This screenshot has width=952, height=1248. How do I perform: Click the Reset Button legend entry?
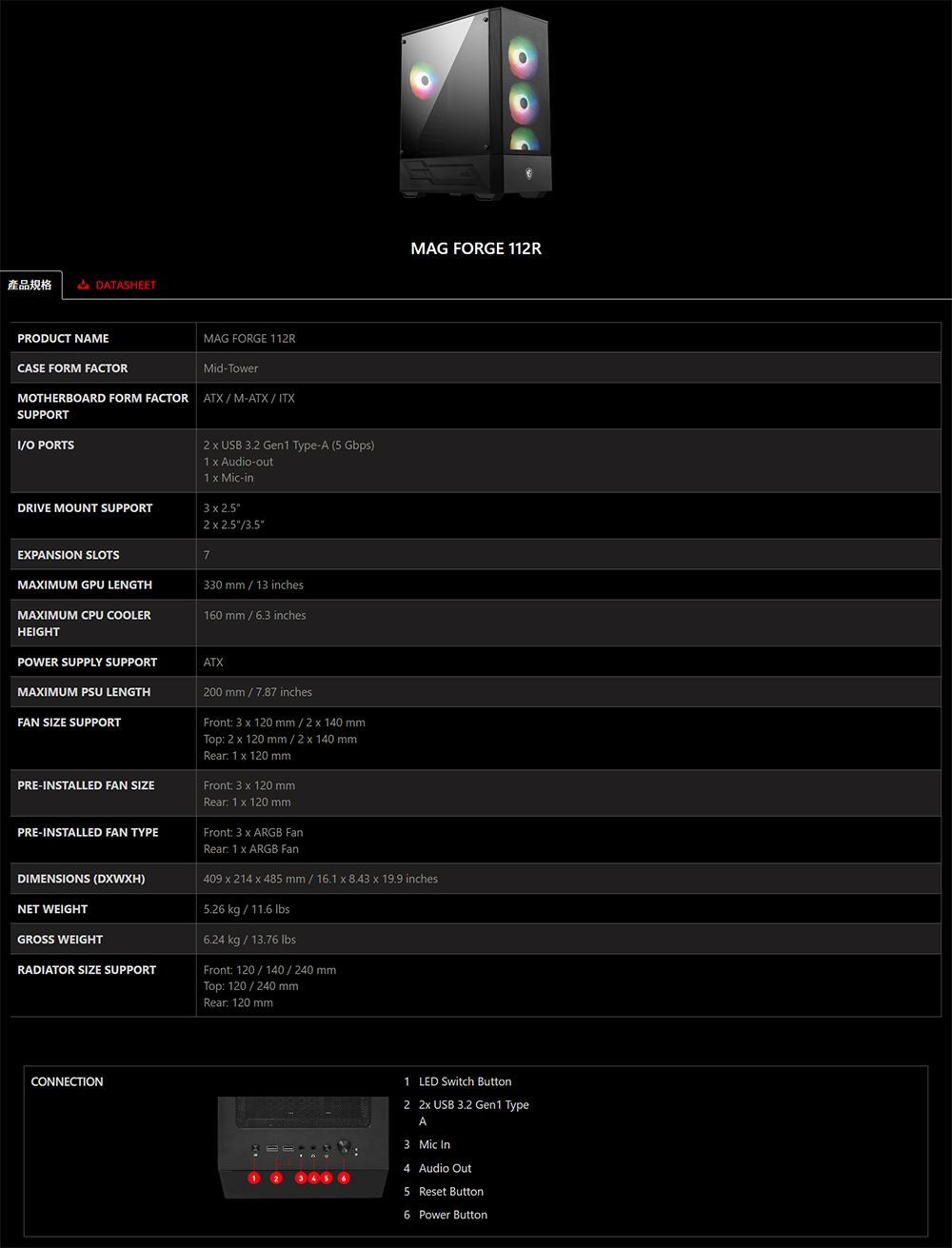(x=444, y=1192)
